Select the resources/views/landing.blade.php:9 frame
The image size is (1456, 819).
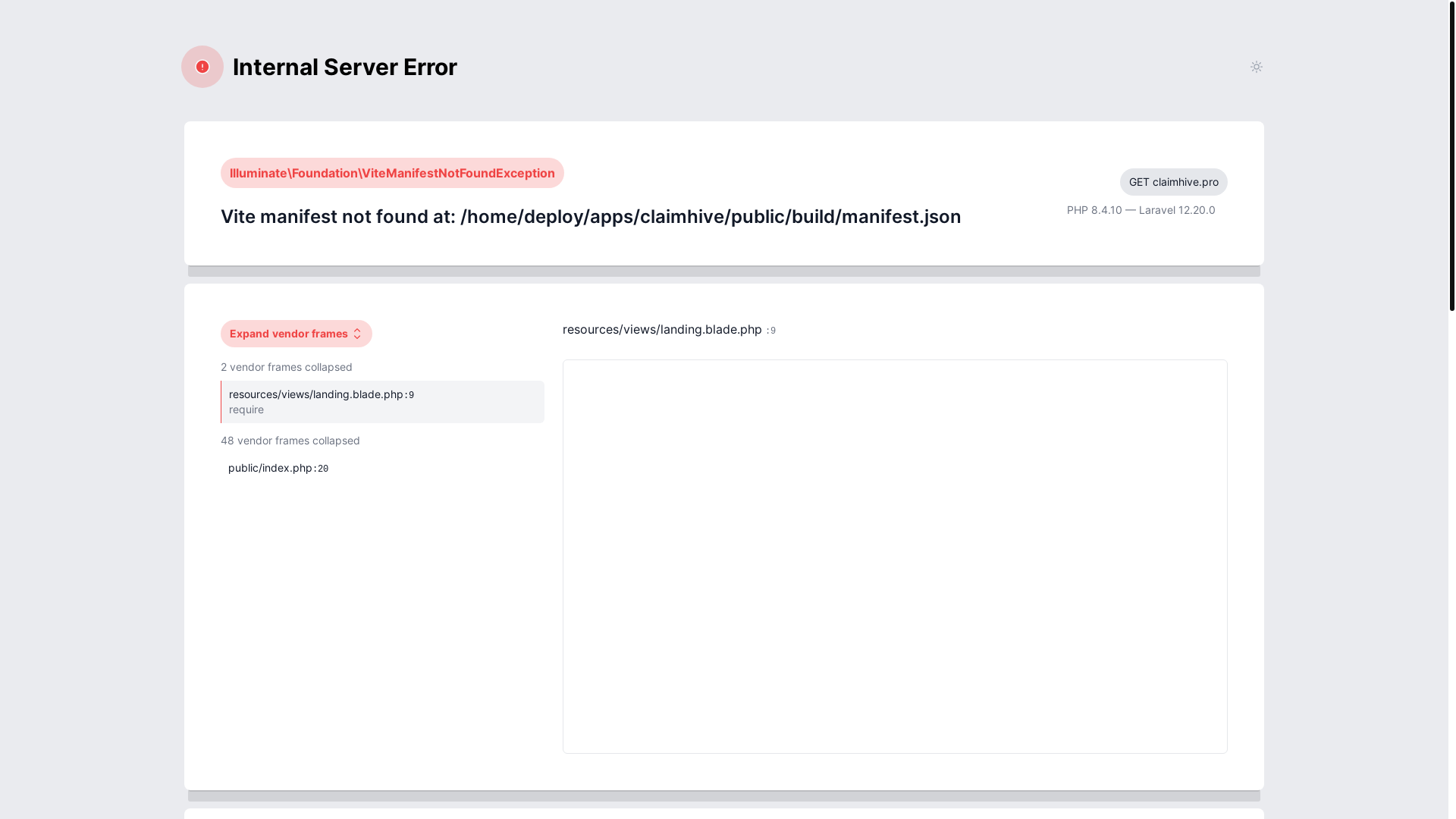click(382, 402)
